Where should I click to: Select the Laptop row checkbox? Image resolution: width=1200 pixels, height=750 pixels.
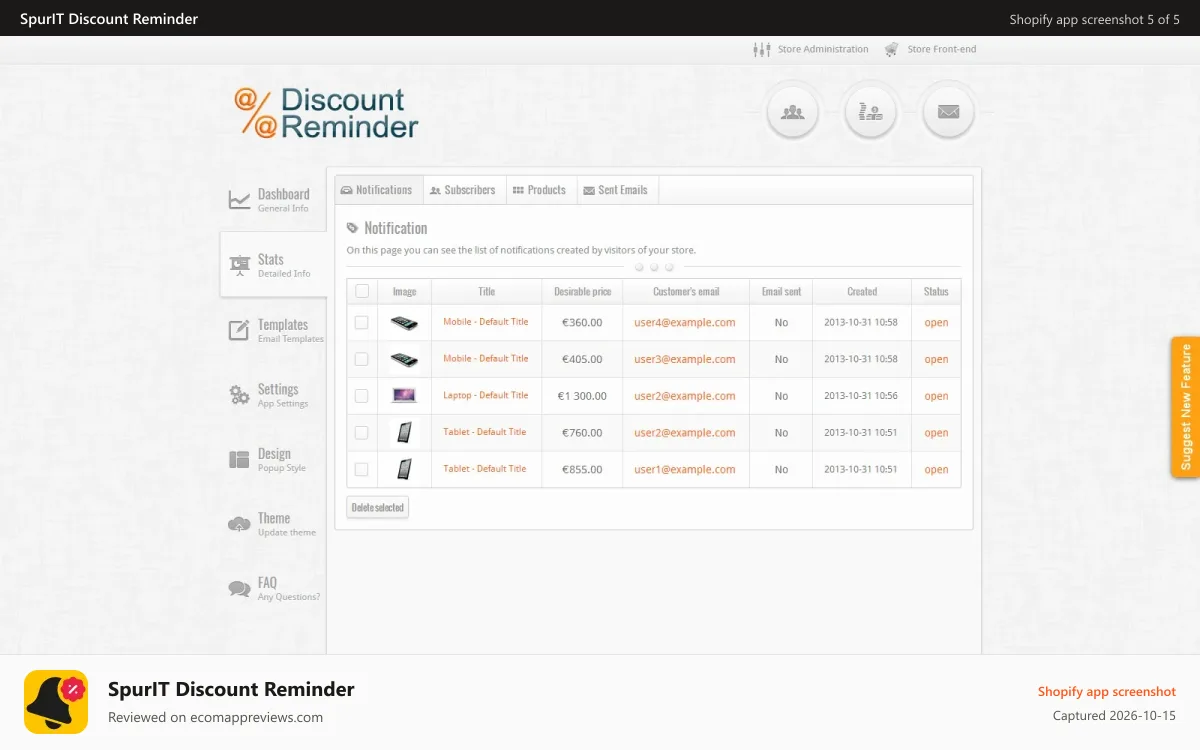pyautogui.click(x=362, y=396)
